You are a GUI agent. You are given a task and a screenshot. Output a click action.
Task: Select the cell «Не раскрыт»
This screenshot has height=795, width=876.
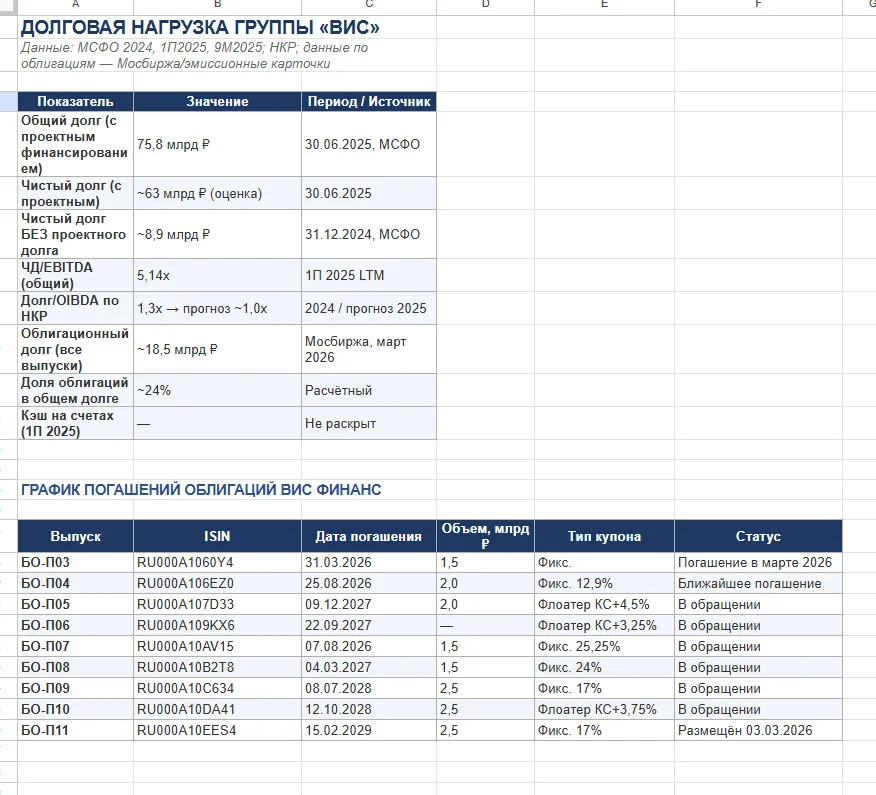pos(369,423)
